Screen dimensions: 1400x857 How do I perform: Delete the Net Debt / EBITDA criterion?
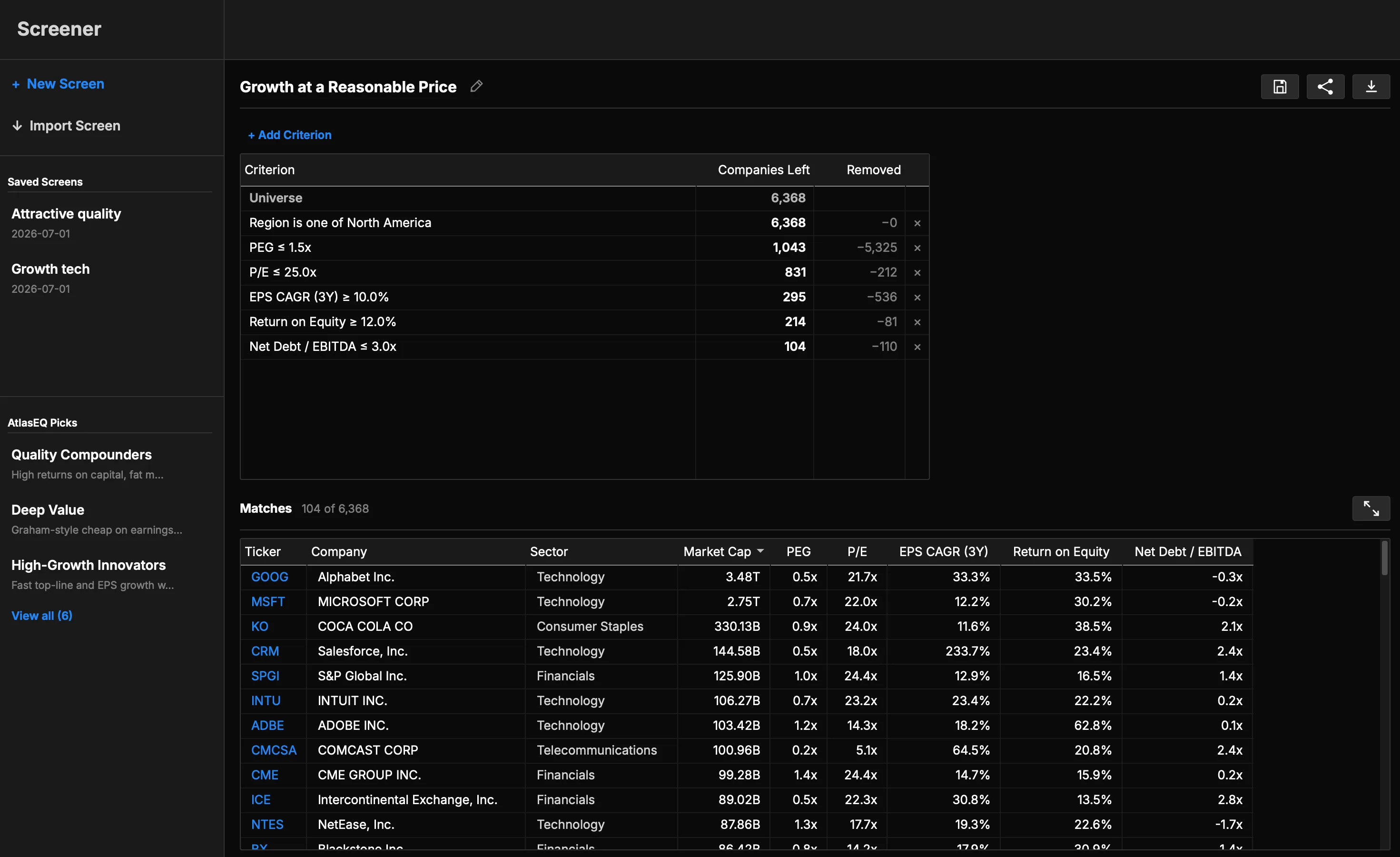click(917, 347)
